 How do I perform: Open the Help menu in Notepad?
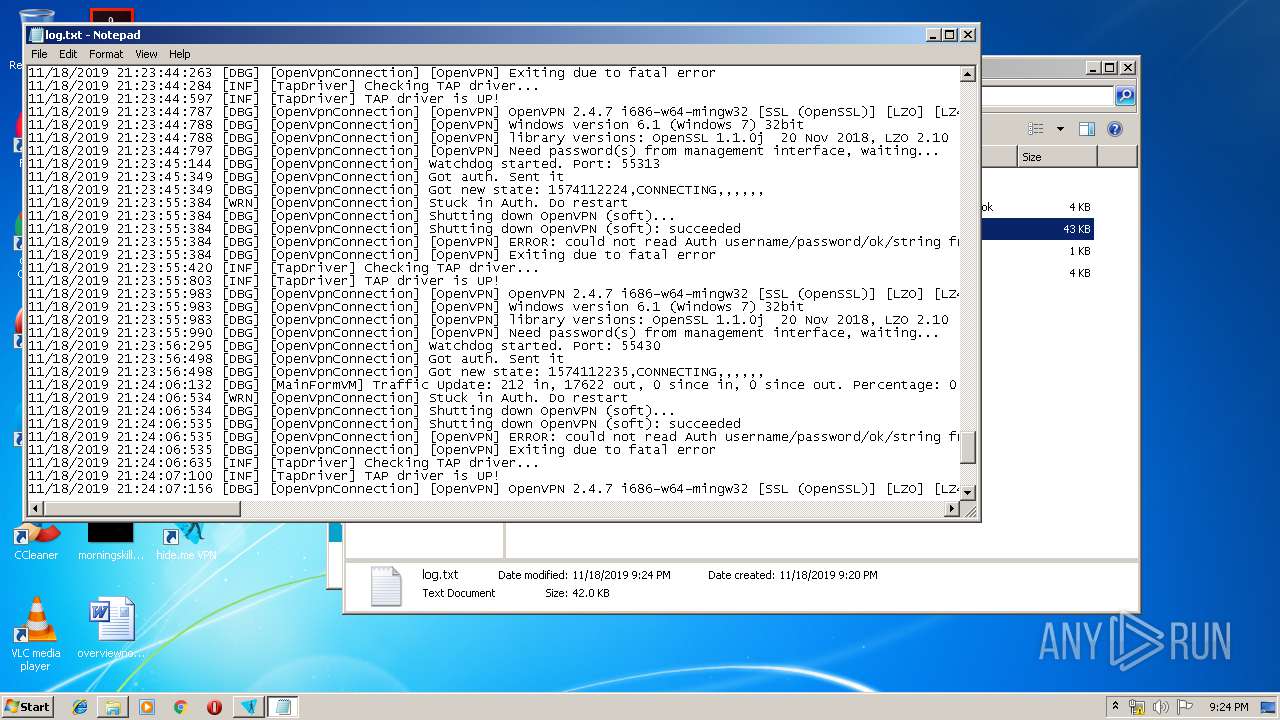179,54
